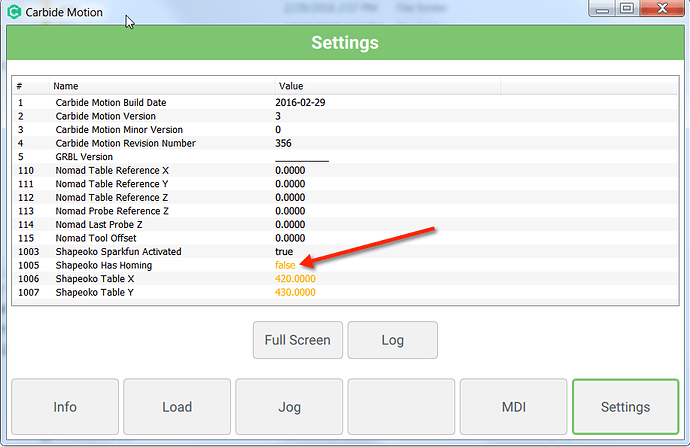Select Shapeoko Table Y name
The width and height of the screenshot is (690, 447).
tap(95, 293)
